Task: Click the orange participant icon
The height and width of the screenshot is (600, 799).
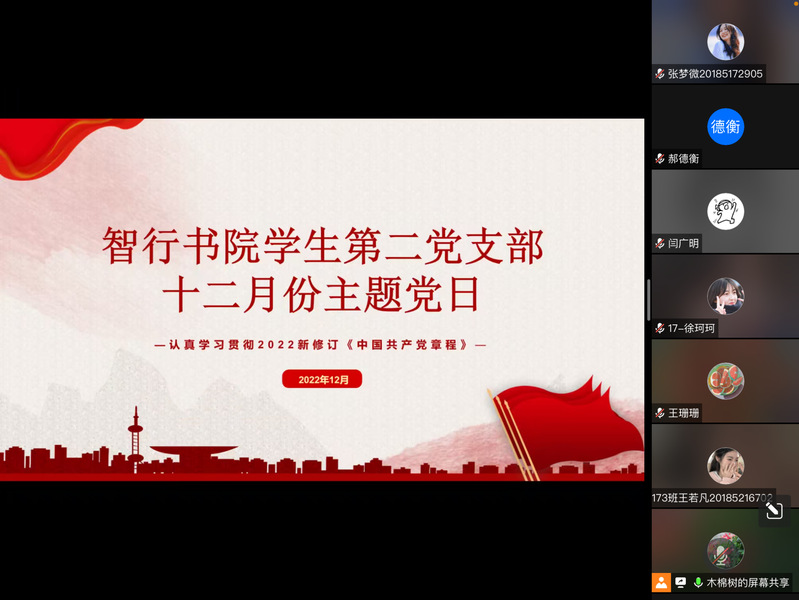Action: point(661,582)
